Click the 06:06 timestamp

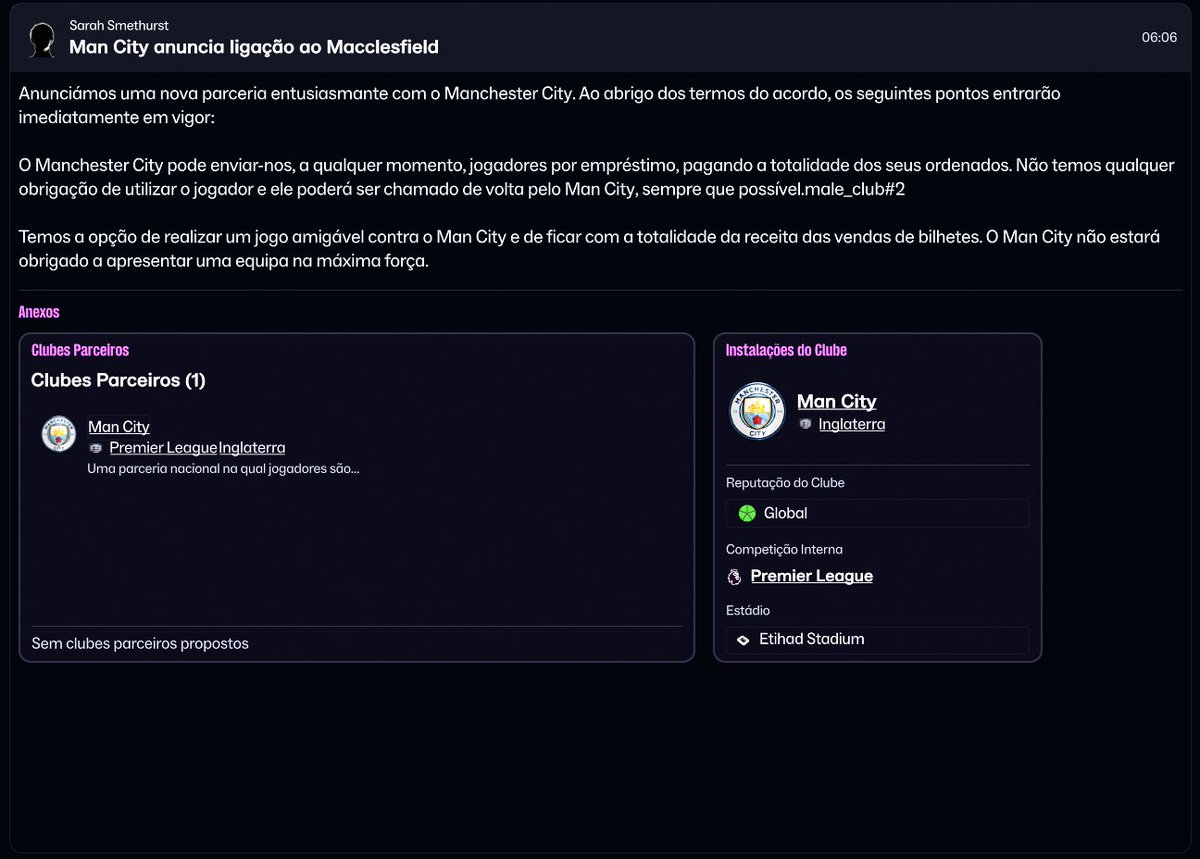pyautogui.click(x=1159, y=37)
